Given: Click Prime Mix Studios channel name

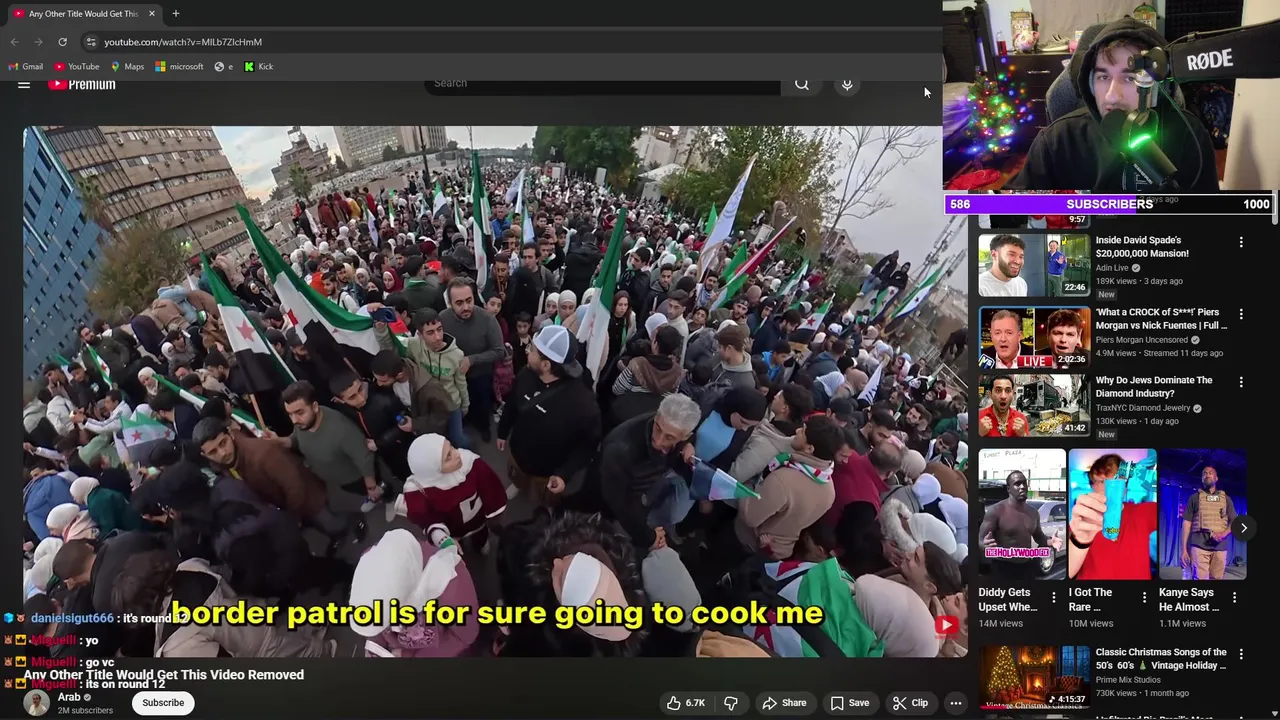Looking at the screenshot, I should 1127,680.
